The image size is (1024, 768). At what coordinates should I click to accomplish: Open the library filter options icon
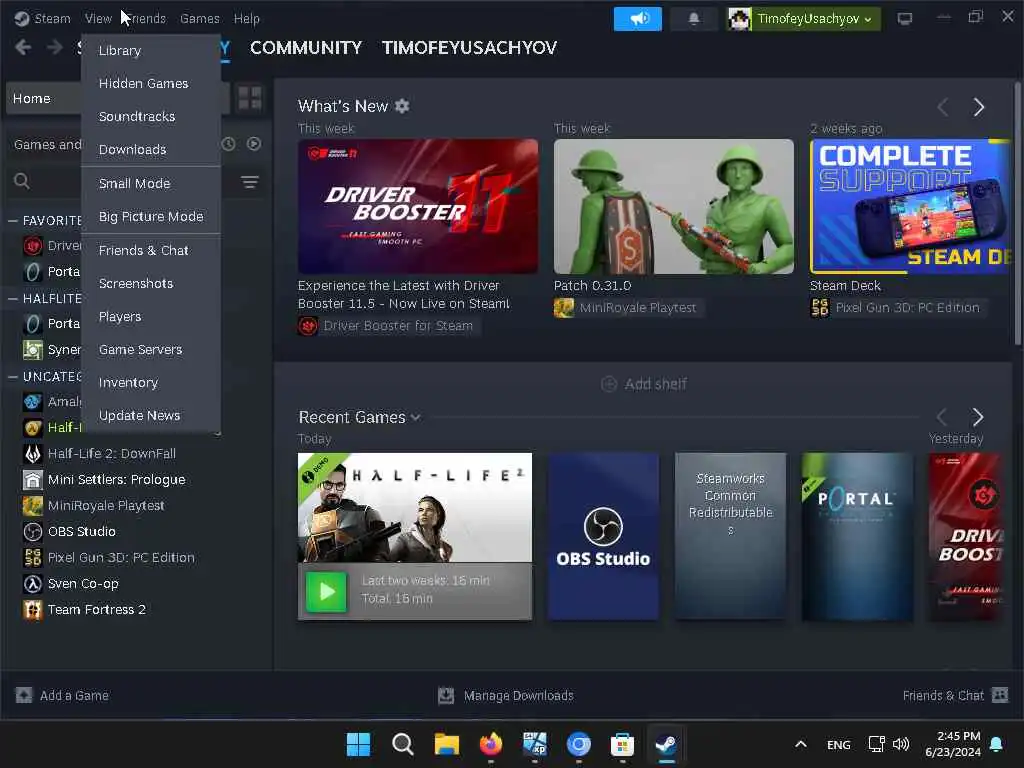[x=250, y=182]
